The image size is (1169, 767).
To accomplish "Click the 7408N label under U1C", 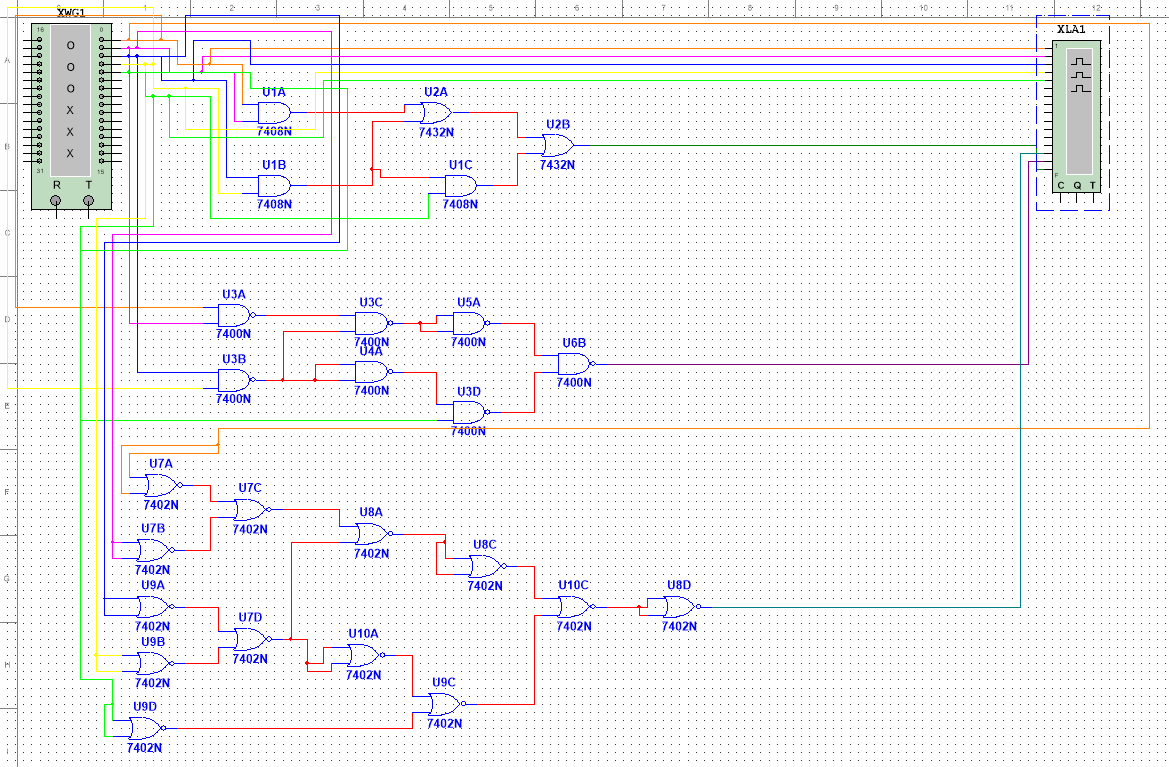I will coord(460,204).
